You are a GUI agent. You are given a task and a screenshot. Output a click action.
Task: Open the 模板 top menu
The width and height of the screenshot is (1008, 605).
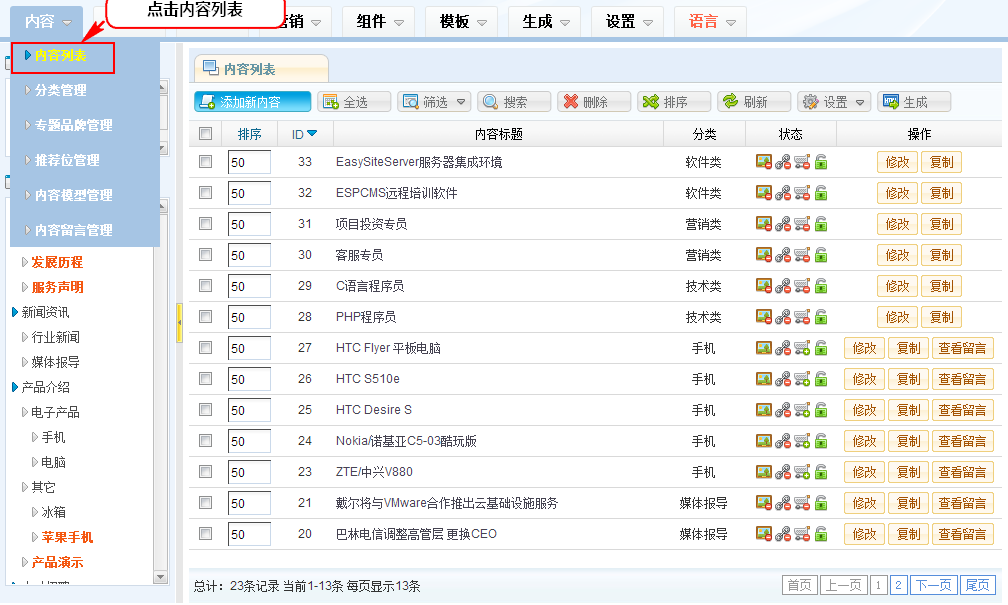(464, 21)
